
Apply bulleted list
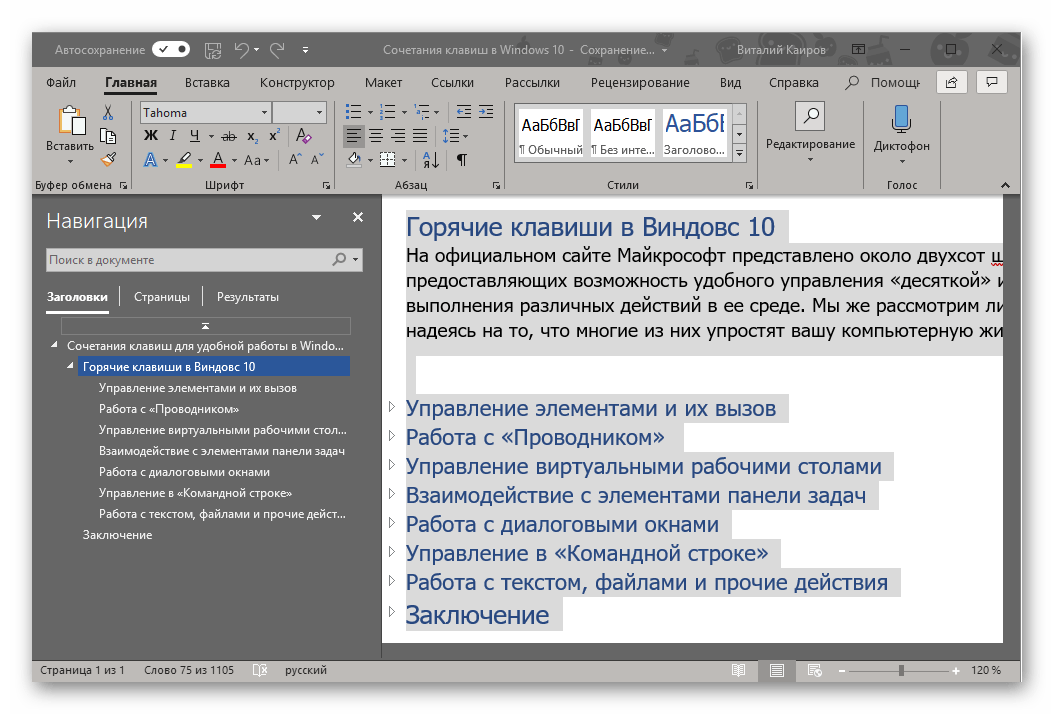354,112
